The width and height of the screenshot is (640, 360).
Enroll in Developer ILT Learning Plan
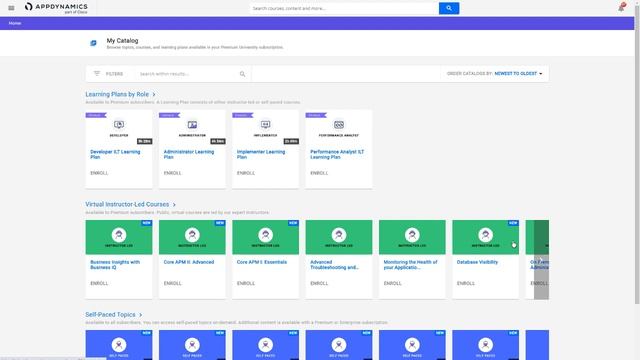99,173
